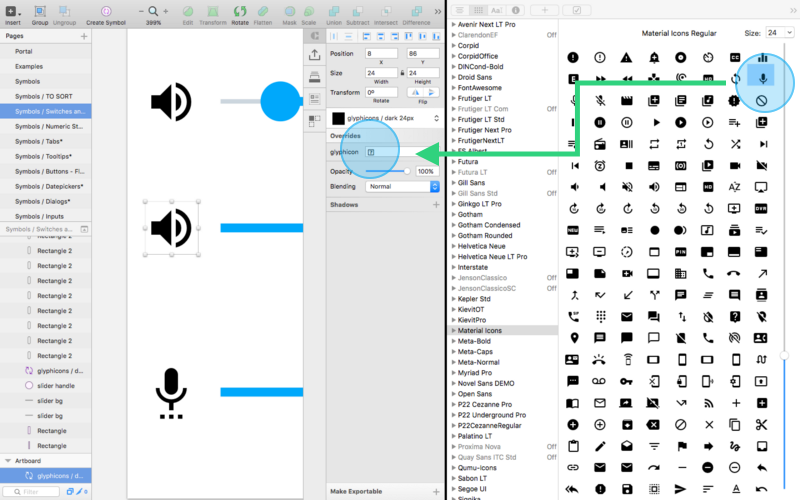Collapse the Artboard layer group
The width and height of the screenshot is (800, 500).
click(x=8, y=461)
